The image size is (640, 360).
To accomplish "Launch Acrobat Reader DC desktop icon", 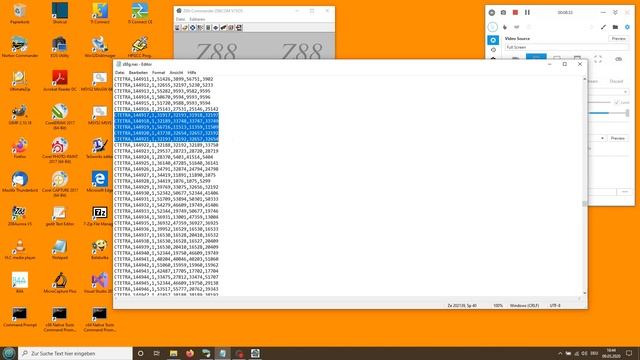I will coord(60,80).
